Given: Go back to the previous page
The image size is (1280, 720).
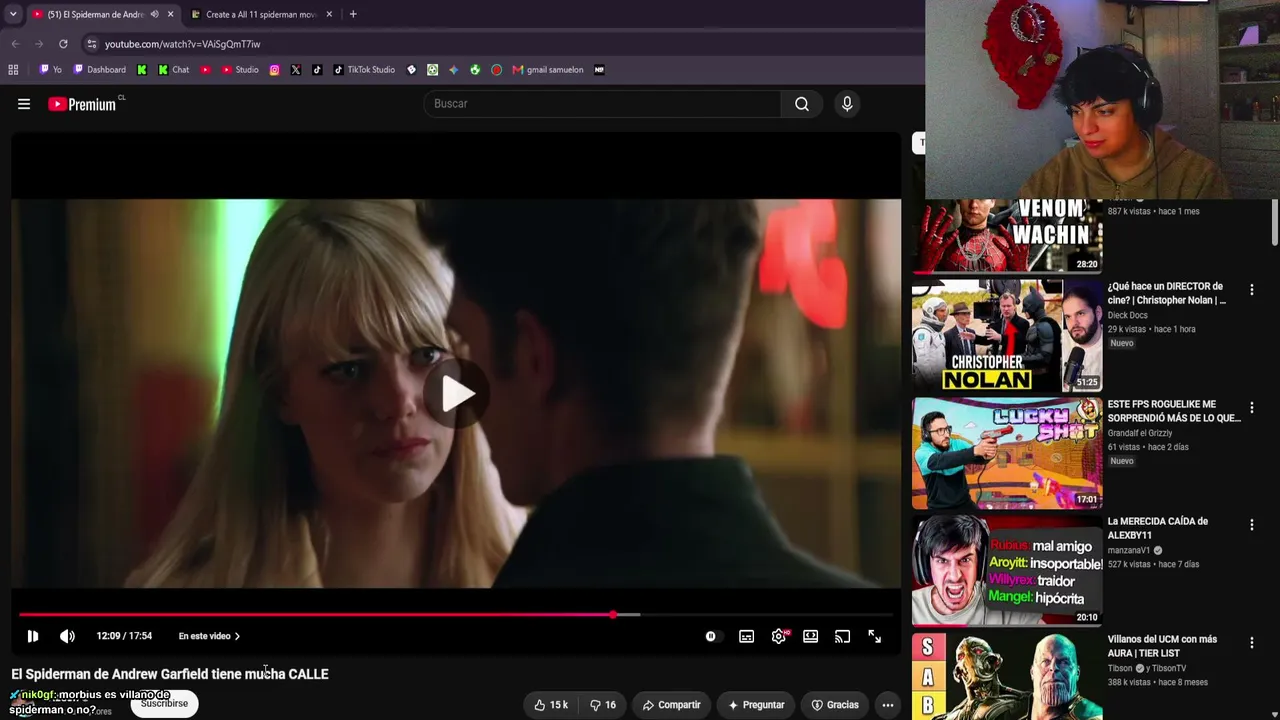Looking at the screenshot, I should coord(15,44).
